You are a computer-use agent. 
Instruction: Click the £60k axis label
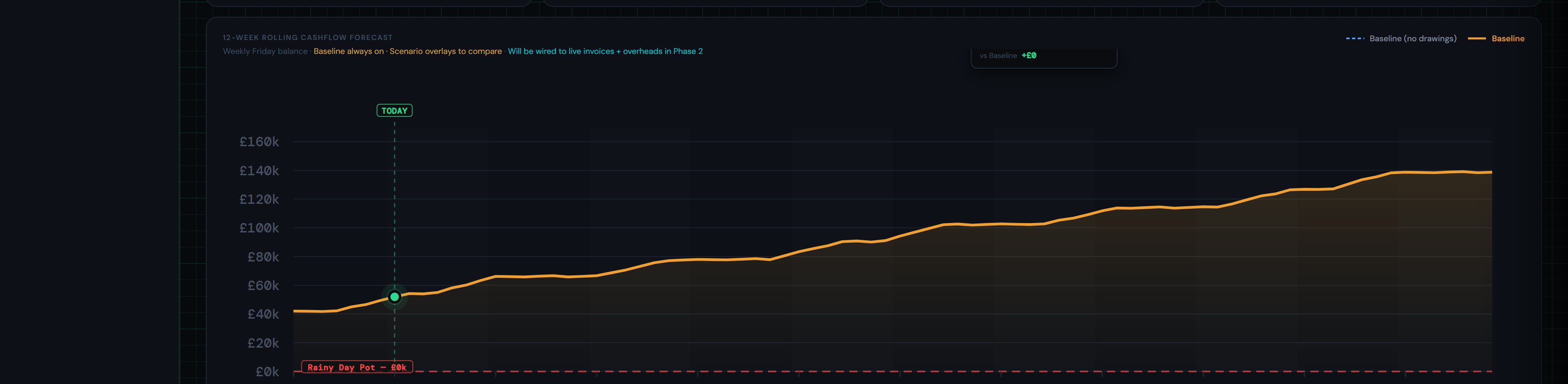263,286
